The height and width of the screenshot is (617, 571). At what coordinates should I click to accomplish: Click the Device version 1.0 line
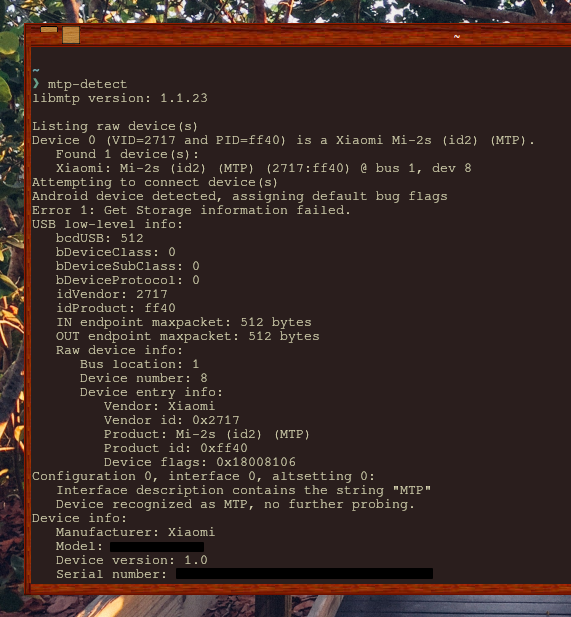point(131,560)
